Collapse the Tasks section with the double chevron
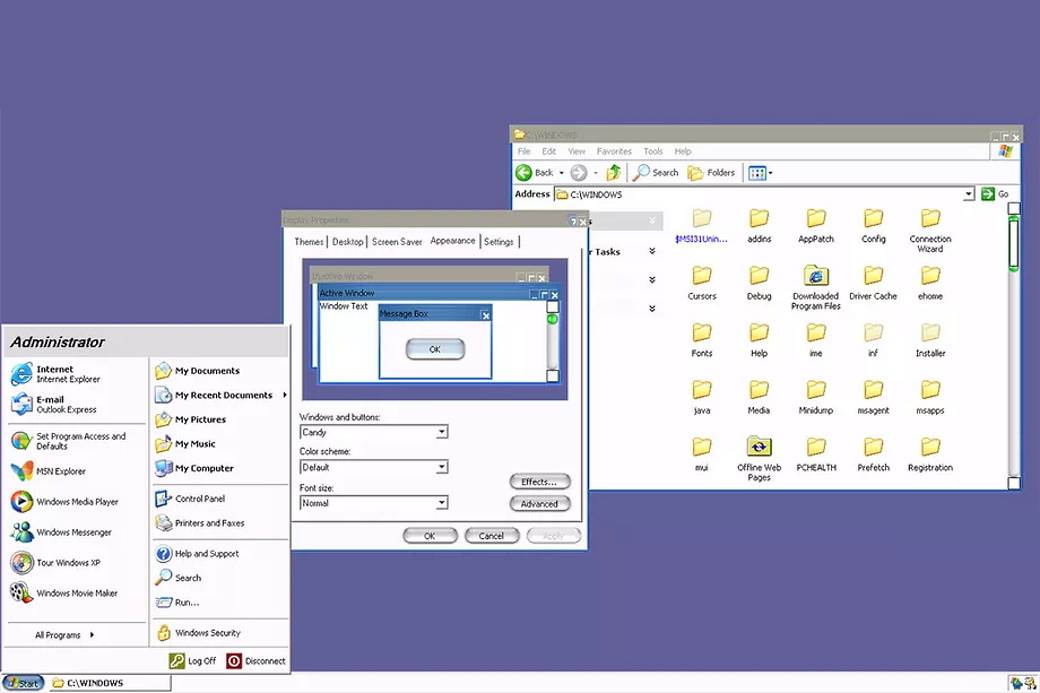The image size is (1040, 693). (x=652, y=252)
